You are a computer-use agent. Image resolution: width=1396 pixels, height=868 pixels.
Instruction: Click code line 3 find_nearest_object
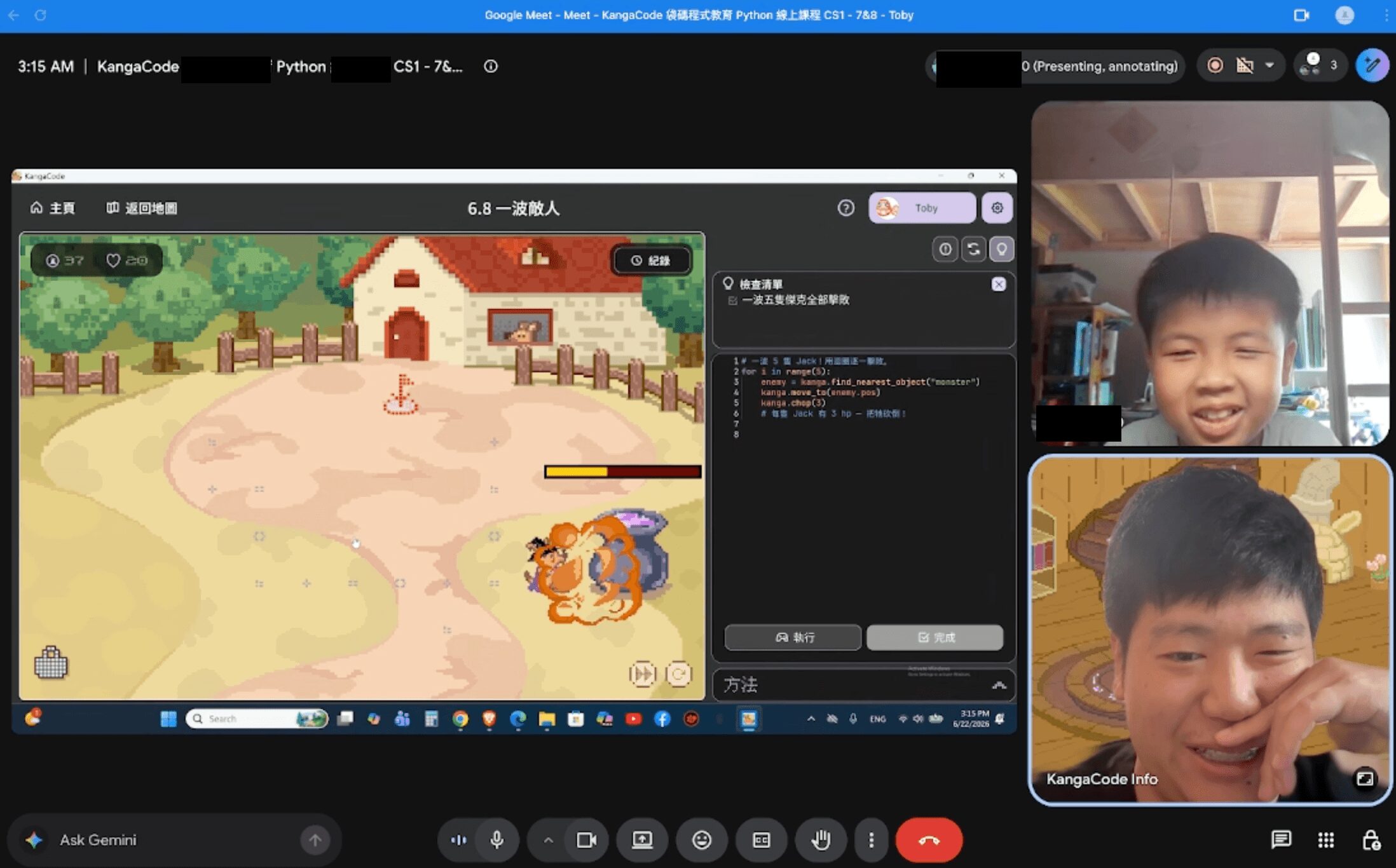870,382
